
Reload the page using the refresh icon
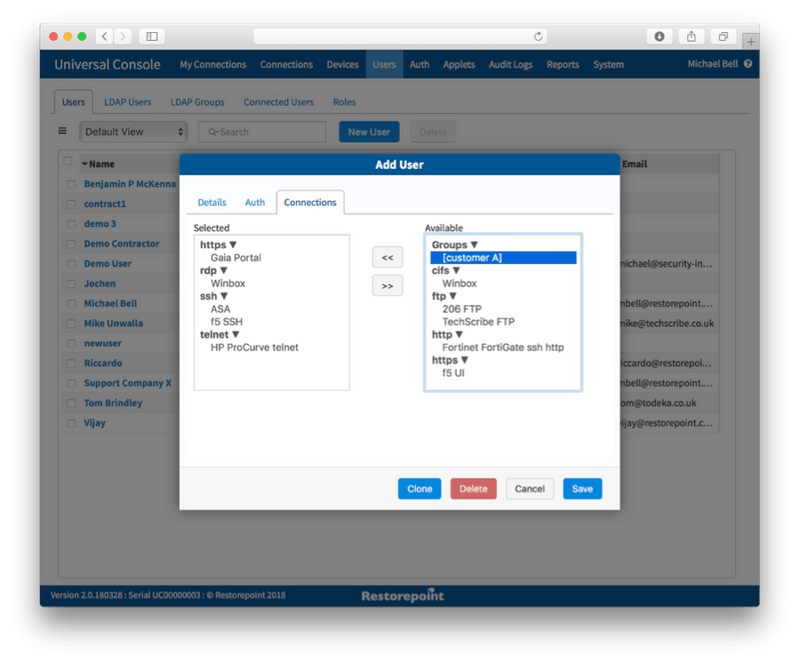(x=538, y=36)
